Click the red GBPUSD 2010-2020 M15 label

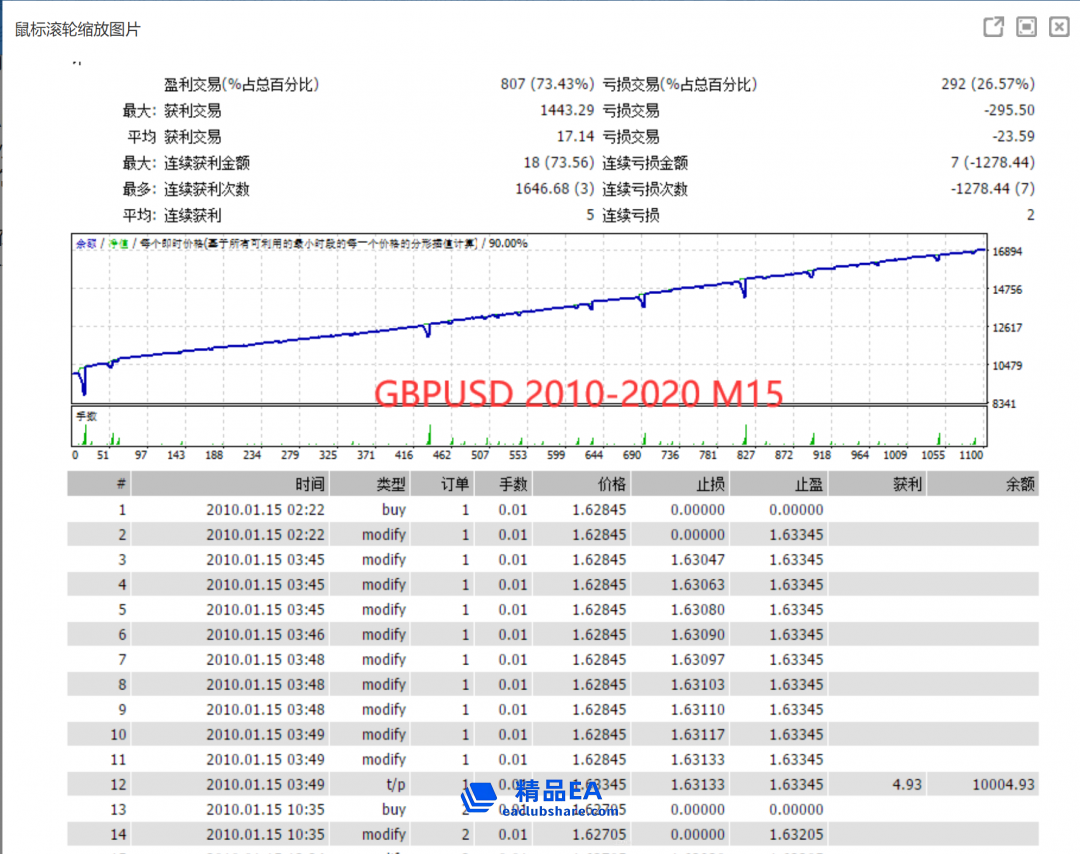(578, 394)
